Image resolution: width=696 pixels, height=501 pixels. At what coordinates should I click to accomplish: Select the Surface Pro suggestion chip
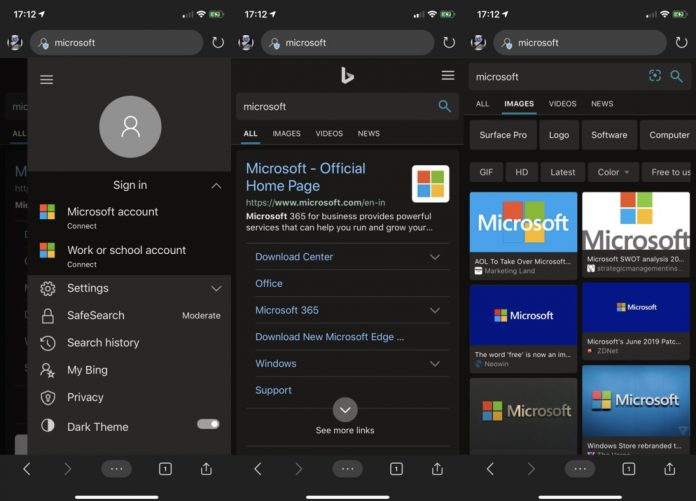[x=502, y=135]
